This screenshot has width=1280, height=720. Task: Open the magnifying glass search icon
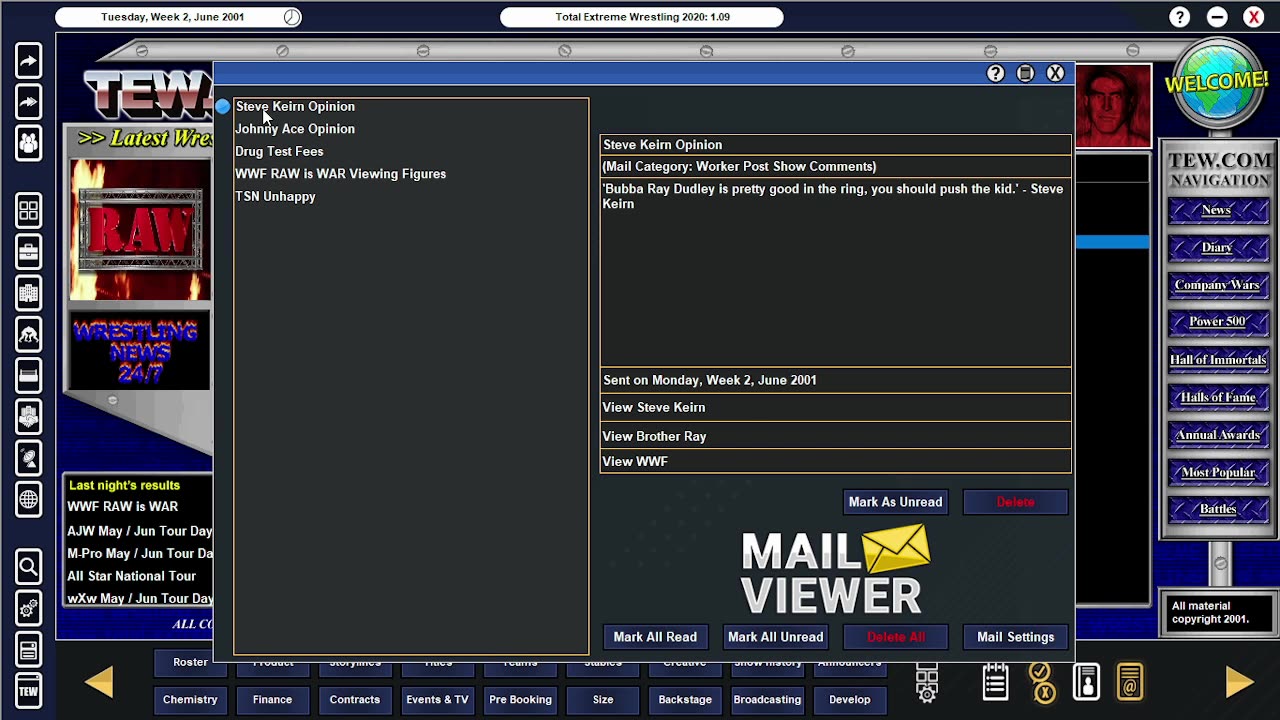pos(28,567)
